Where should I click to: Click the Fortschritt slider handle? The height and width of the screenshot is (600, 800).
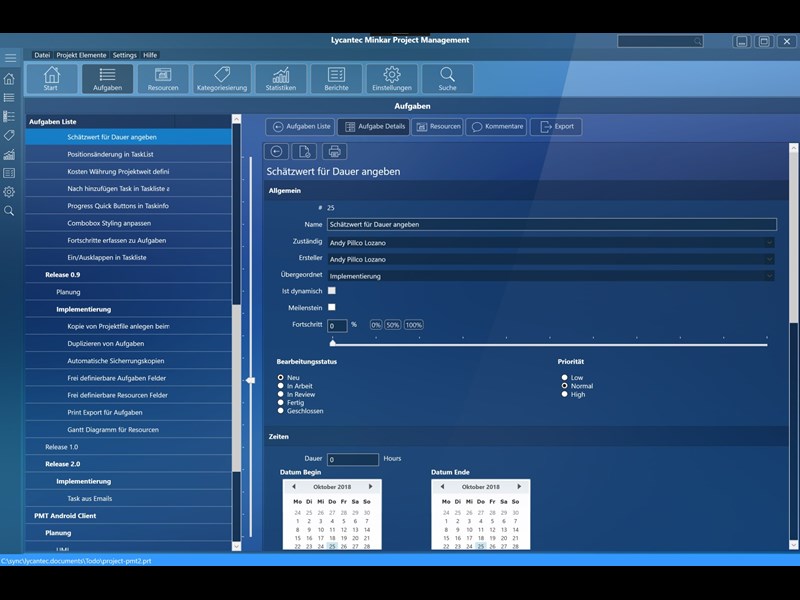[333, 343]
